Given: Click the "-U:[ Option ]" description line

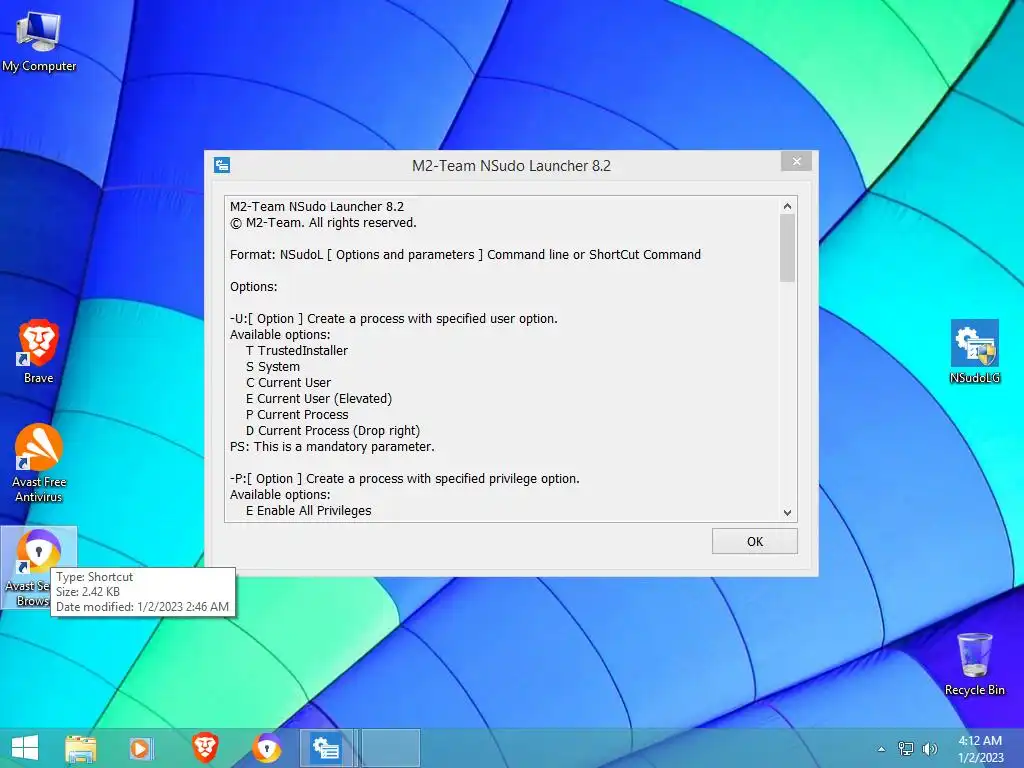Looking at the screenshot, I should (x=394, y=319).
